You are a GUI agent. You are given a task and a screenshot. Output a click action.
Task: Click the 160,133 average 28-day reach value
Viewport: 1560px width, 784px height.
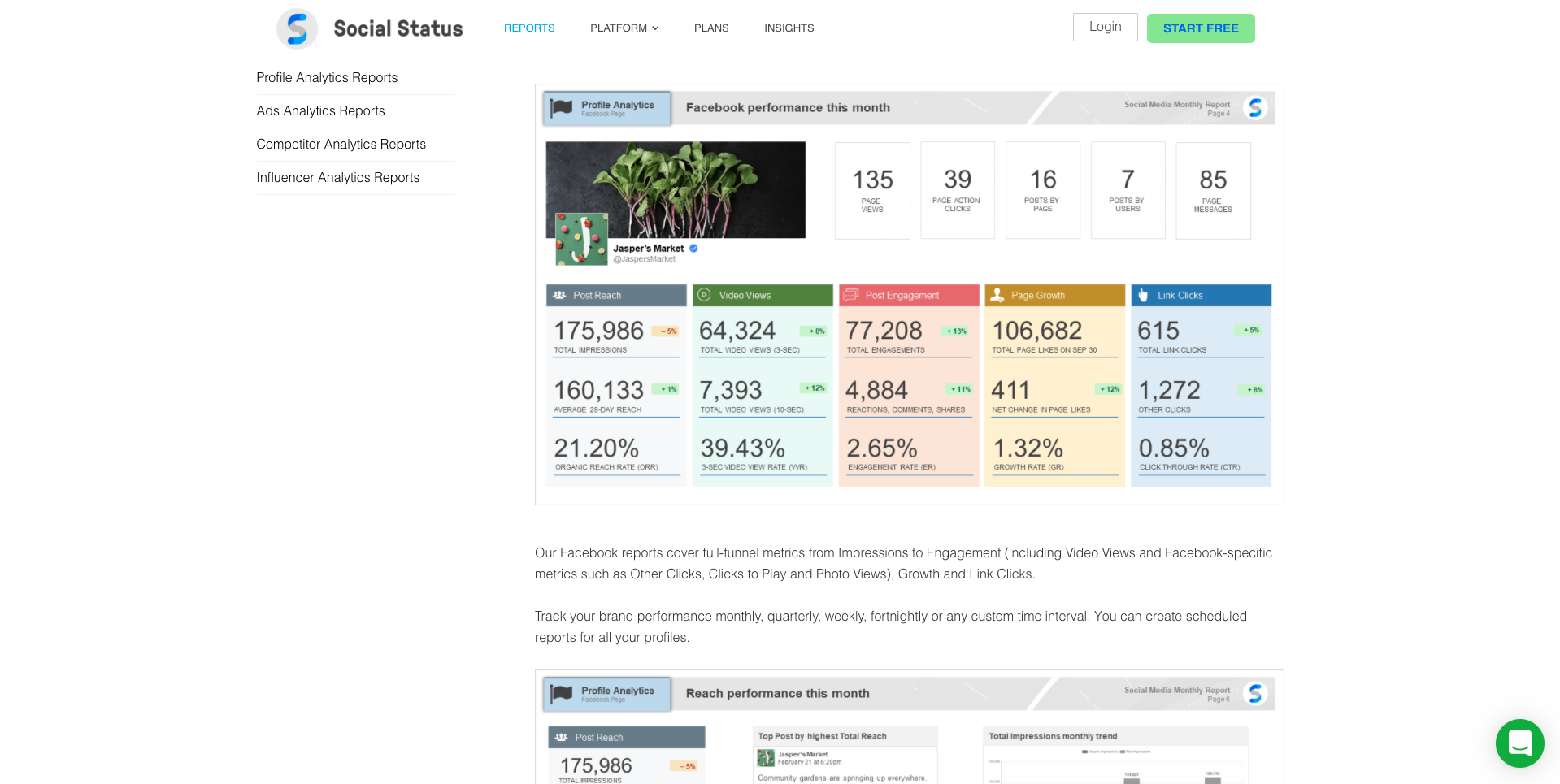(x=598, y=391)
